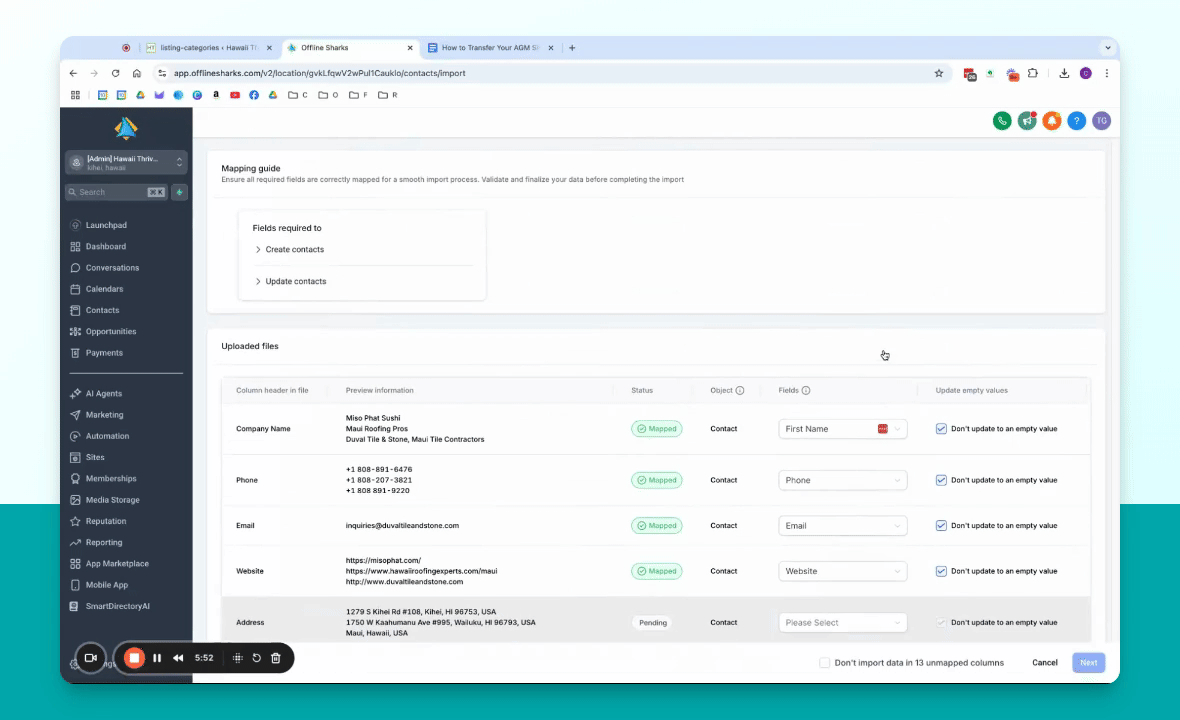Viewport: 1180px width, 720px height.
Task: Open Payments in the sidebar menu
Action: 104,353
